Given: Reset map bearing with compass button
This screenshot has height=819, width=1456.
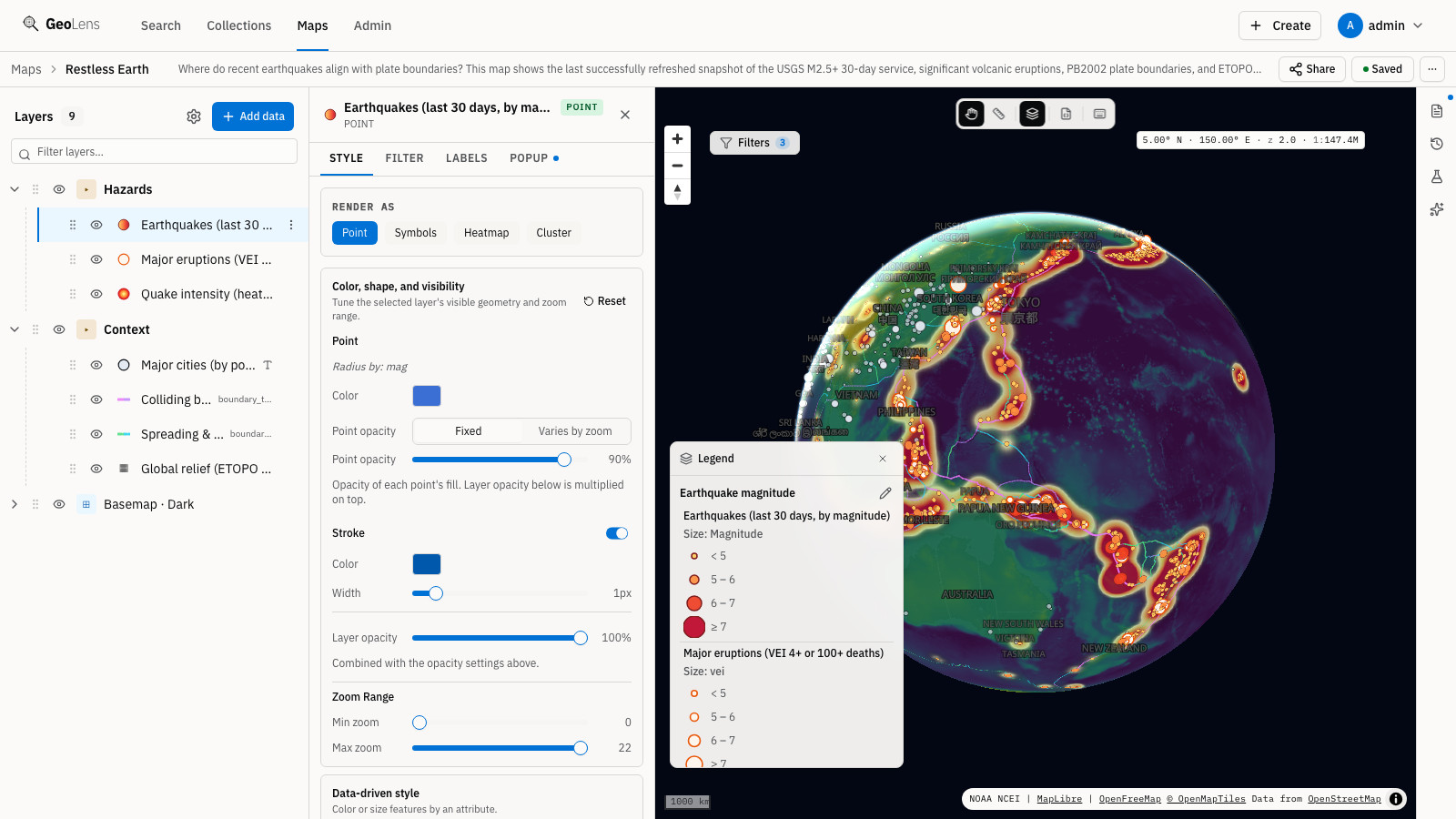Looking at the screenshot, I should 677,191.
